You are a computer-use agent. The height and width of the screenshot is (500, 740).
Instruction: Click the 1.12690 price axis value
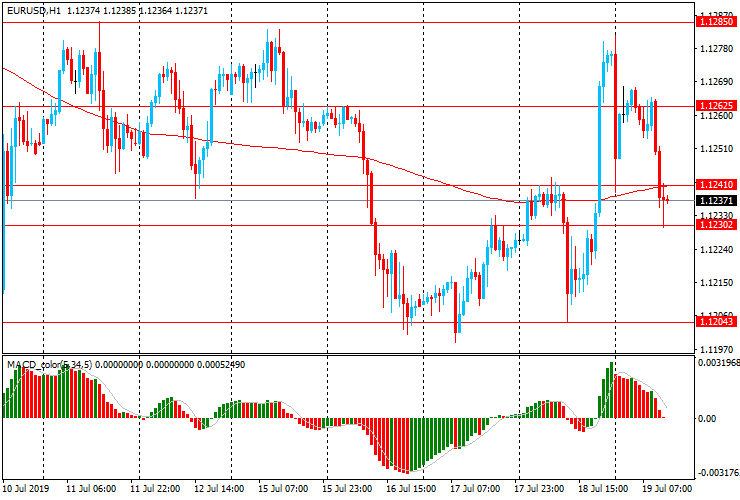coord(717,82)
